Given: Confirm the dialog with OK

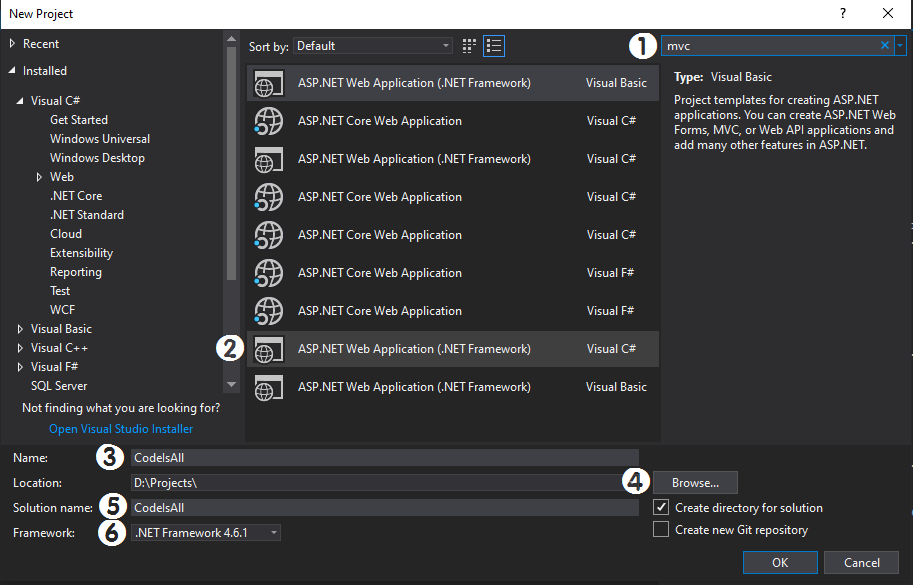Looking at the screenshot, I should click(780, 562).
